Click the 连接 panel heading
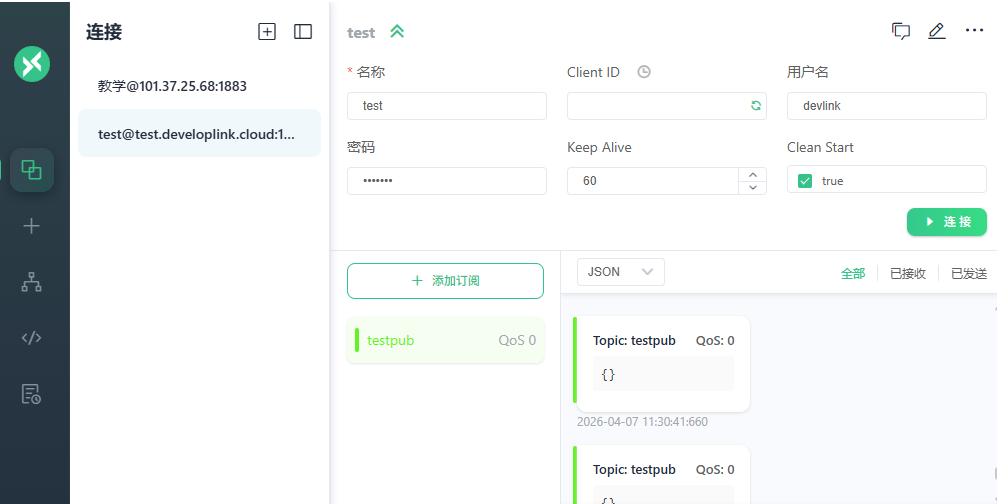 tap(104, 32)
